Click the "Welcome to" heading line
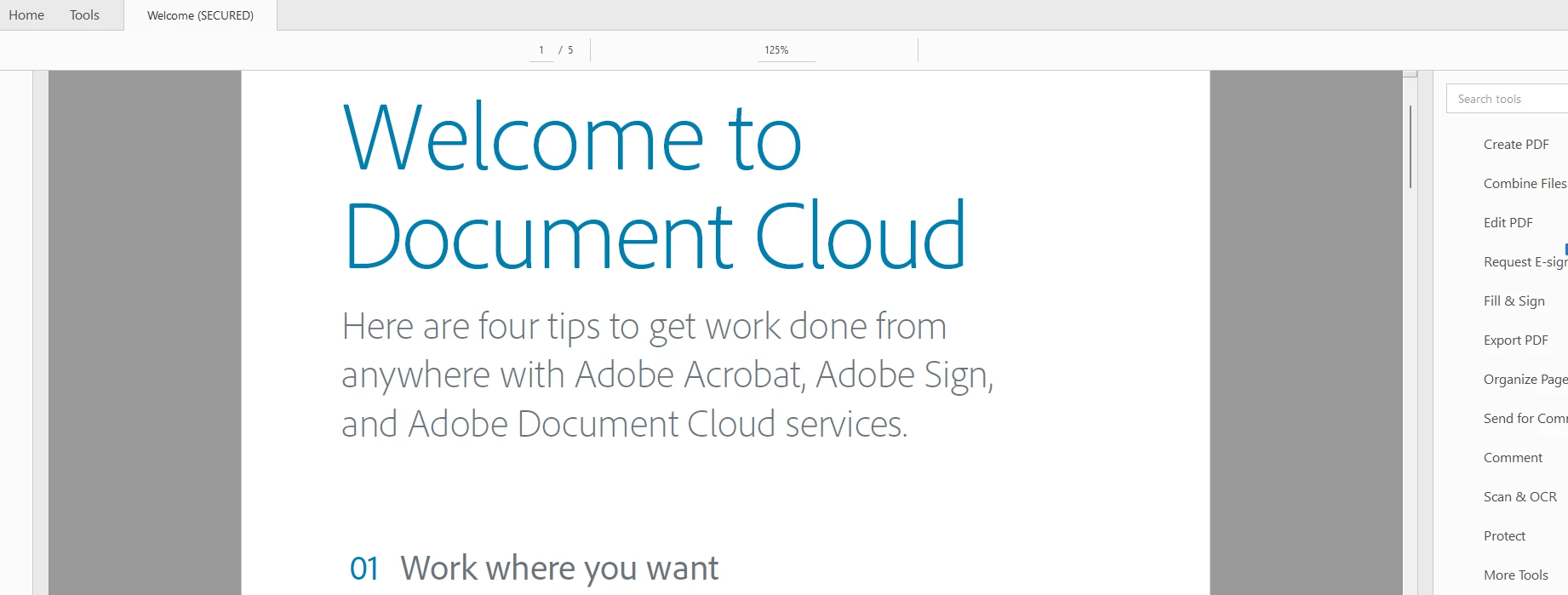Image resolution: width=1568 pixels, height=595 pixels. pyautogui.click(x=572, y=137)
